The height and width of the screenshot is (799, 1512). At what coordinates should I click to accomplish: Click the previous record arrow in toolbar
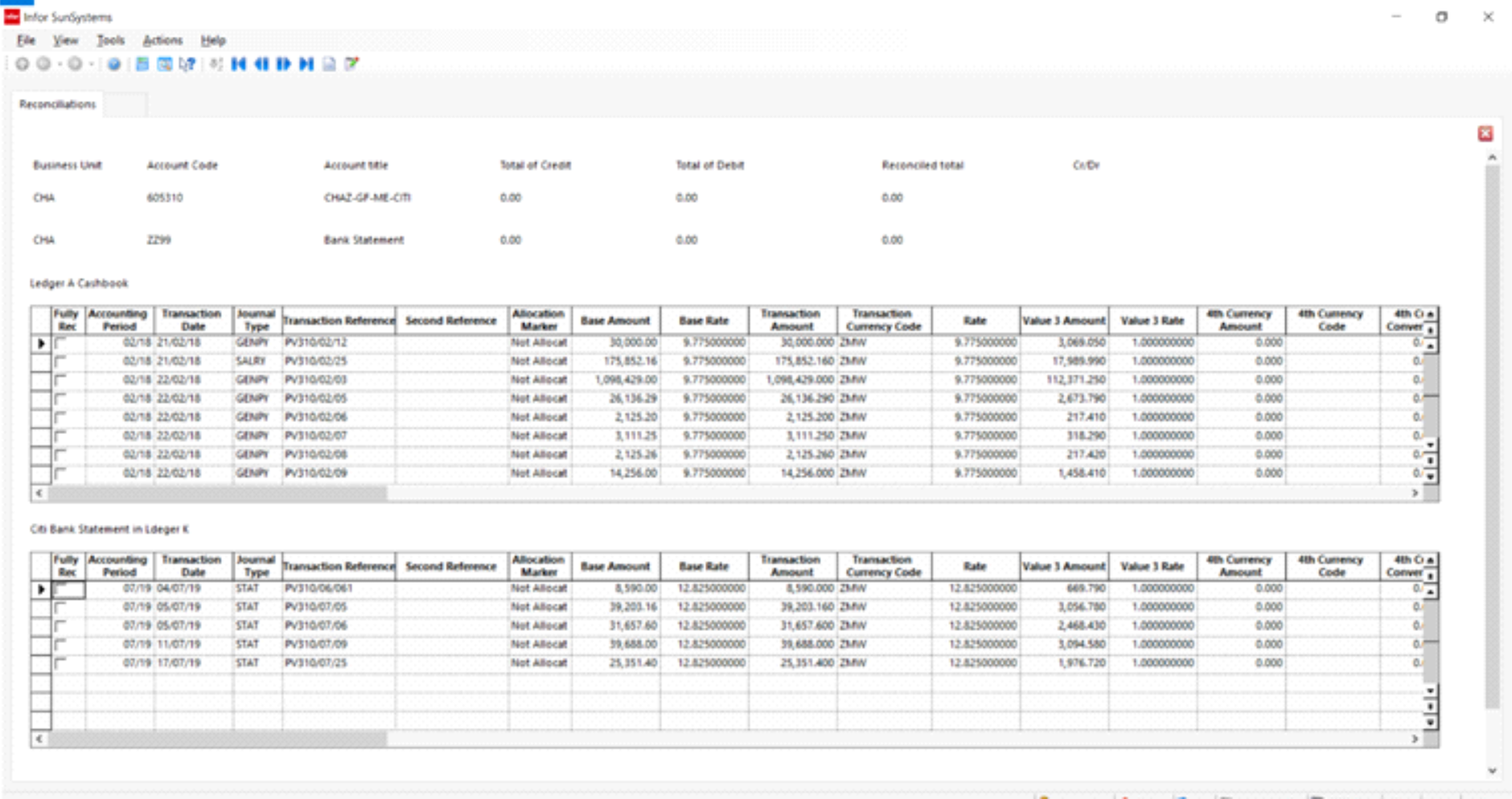click(x=261, y=64)
